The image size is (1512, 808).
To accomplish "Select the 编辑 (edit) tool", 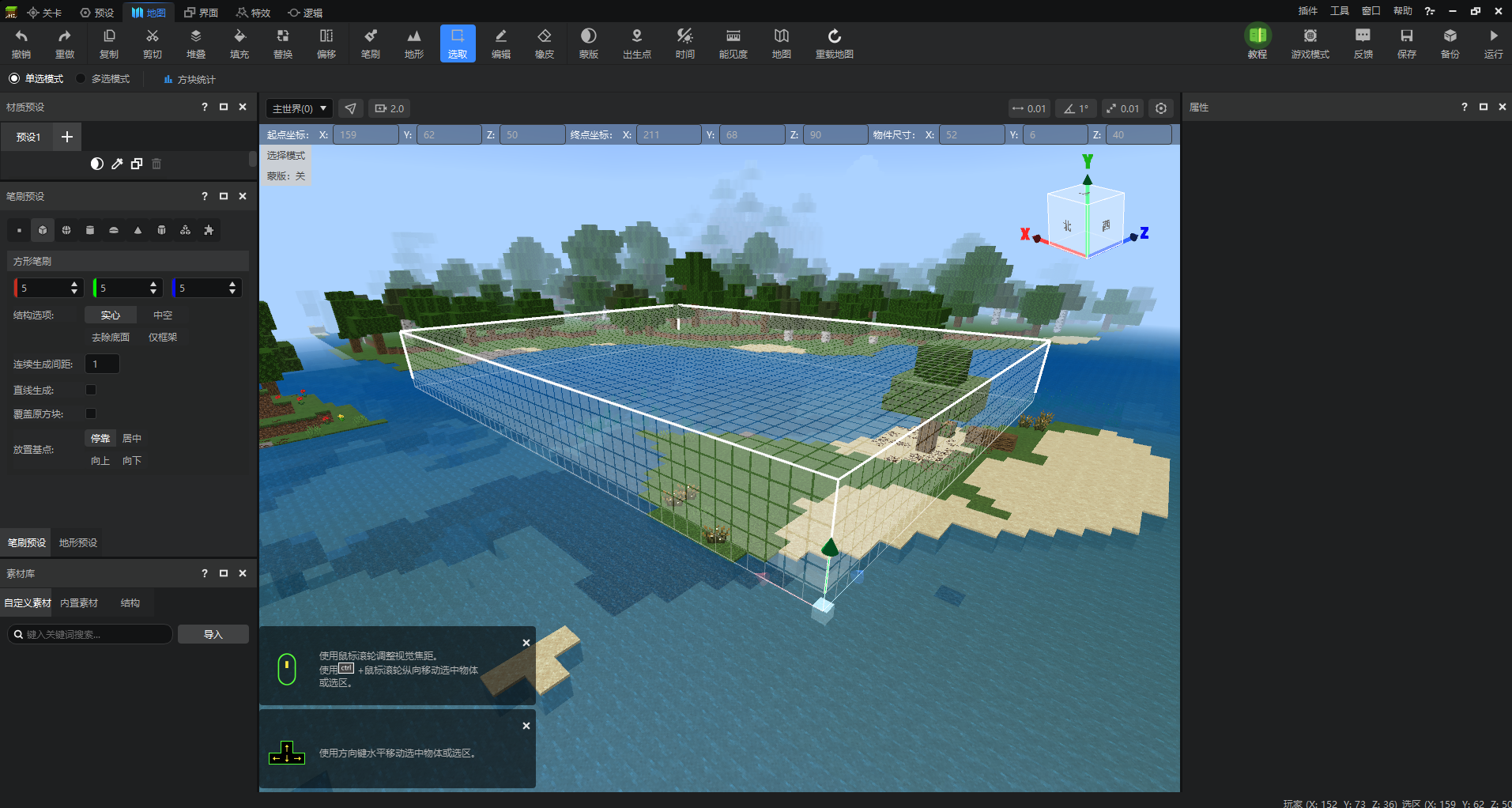I will tap(501, 43).
